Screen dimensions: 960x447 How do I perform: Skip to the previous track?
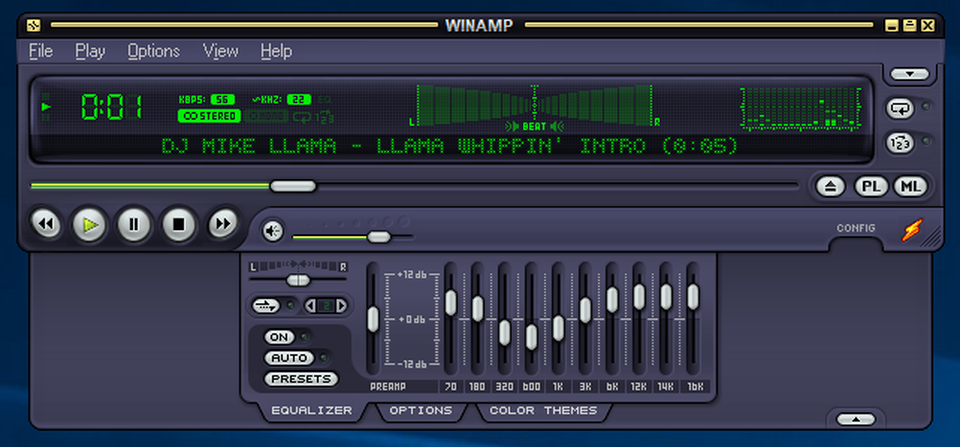click(46, 225)
